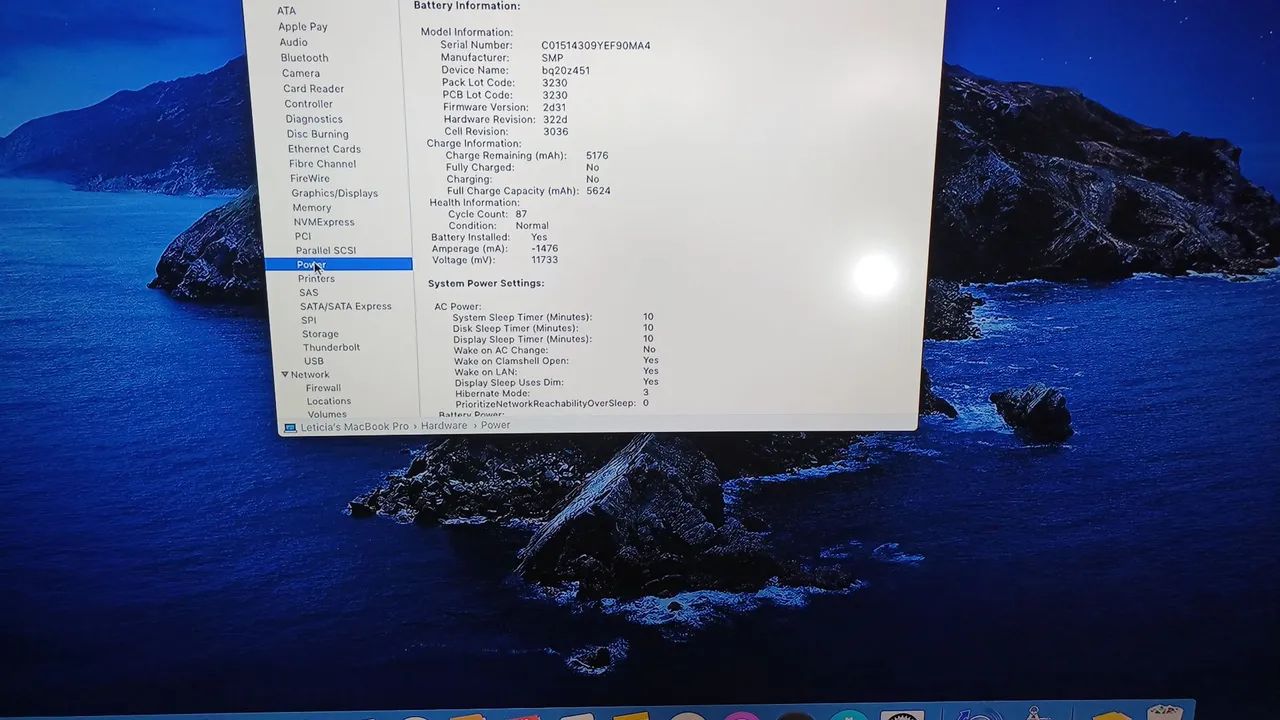Select Camera in the sidebar
The height and width of the screenshot is (720, 1280).
[301, 73]
